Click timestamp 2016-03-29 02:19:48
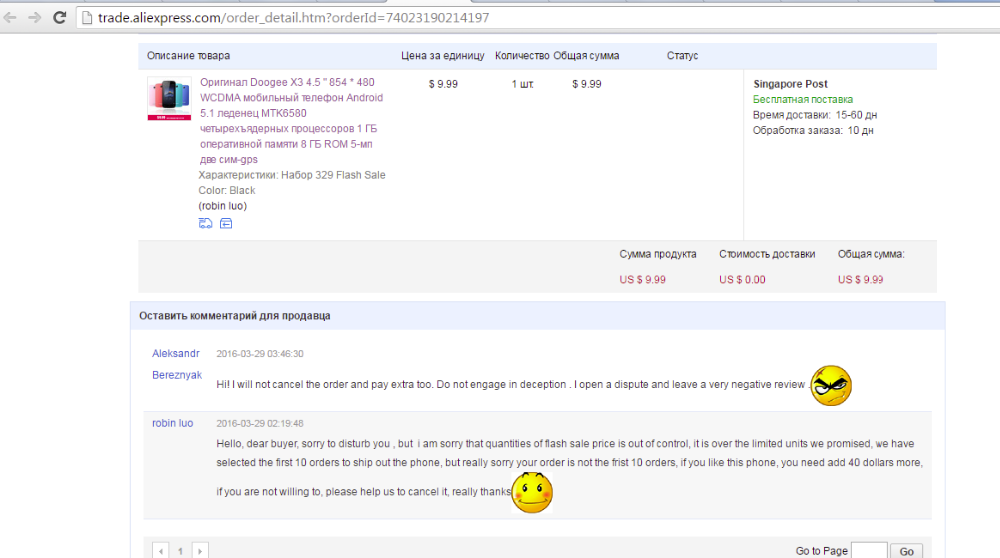Image resolution: width=1000 pixels, height=558 pixels. [x=260, y=423]
